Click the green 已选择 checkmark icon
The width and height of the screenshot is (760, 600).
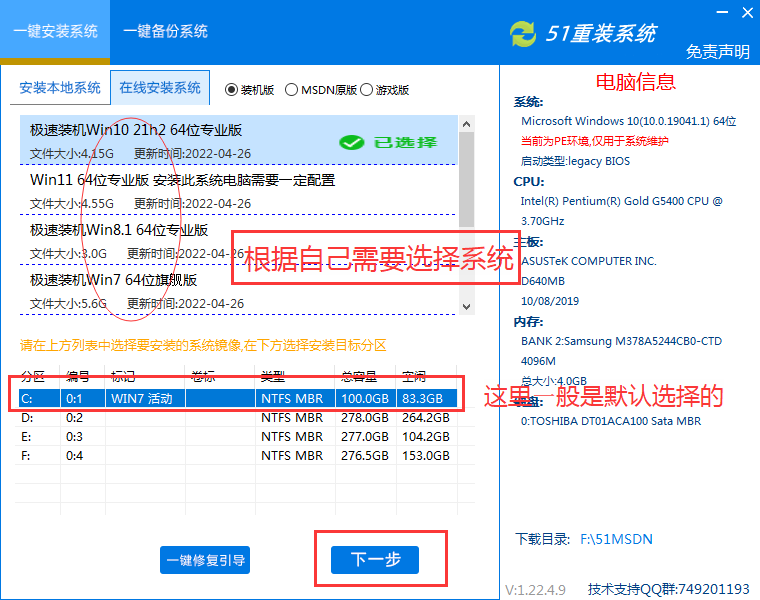pyautogui.click(x=352, y=142)
